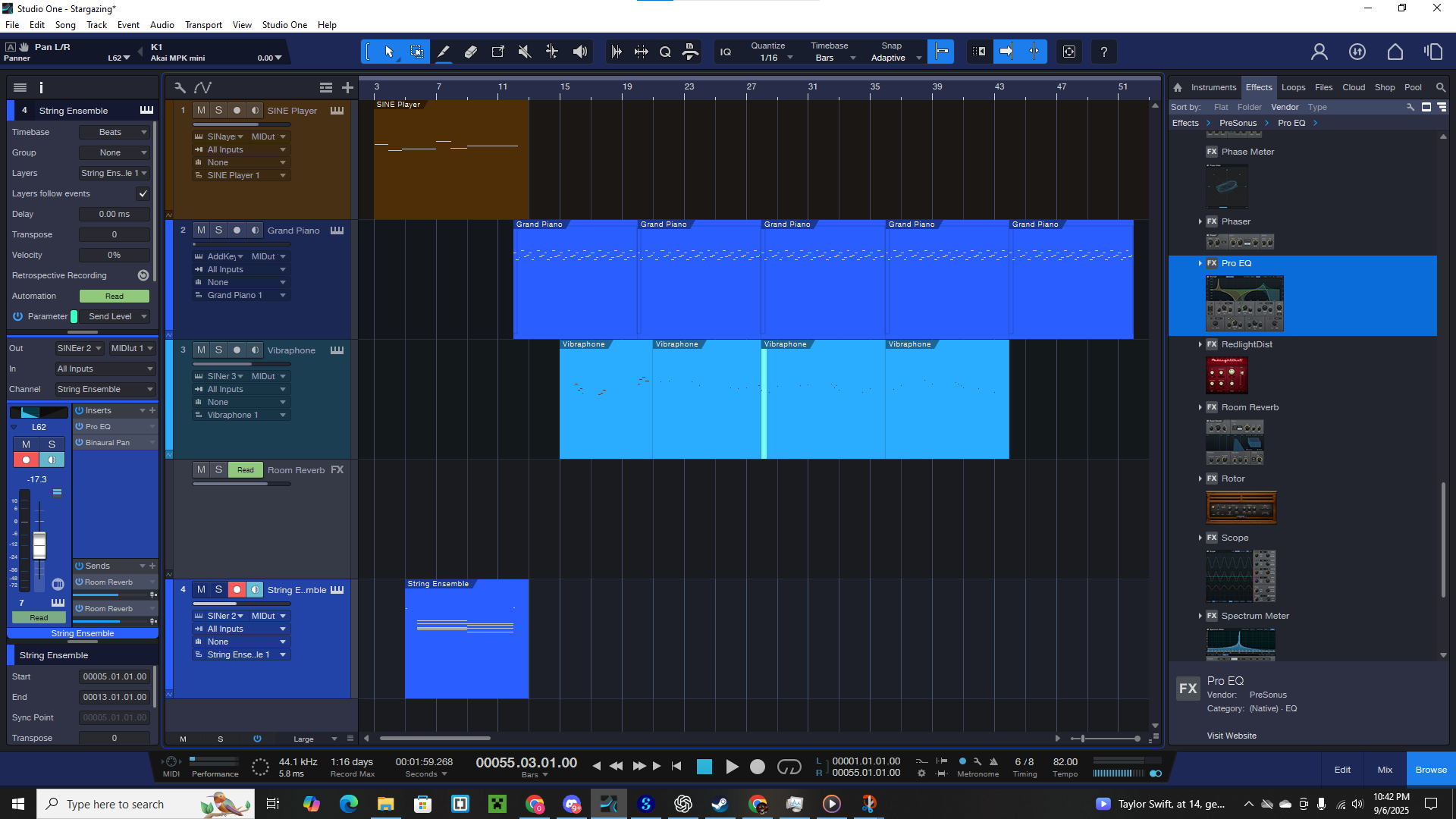Mute the Grand Piano track
This screenshot has width=1456, height=819.
coord(201,231)
